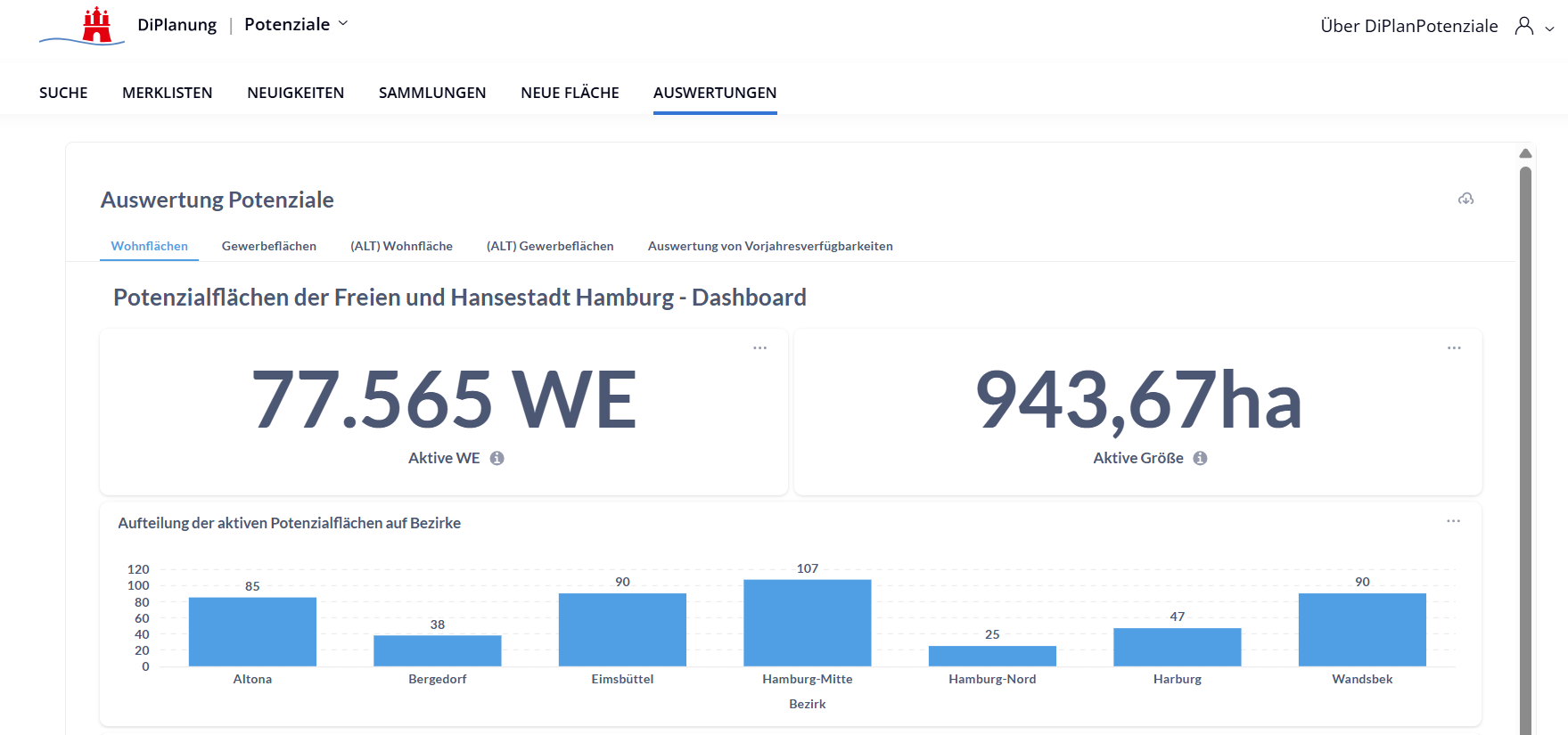Open the MERKLISTEN navigation item
Screen dimensions: 1568x735
click(x=167, y=93)
